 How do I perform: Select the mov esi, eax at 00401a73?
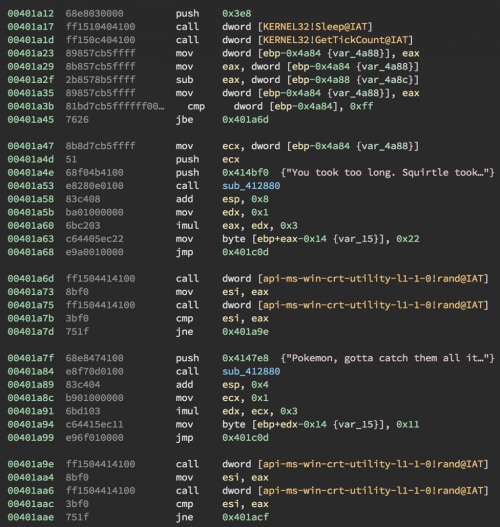[x=222, y=292]
